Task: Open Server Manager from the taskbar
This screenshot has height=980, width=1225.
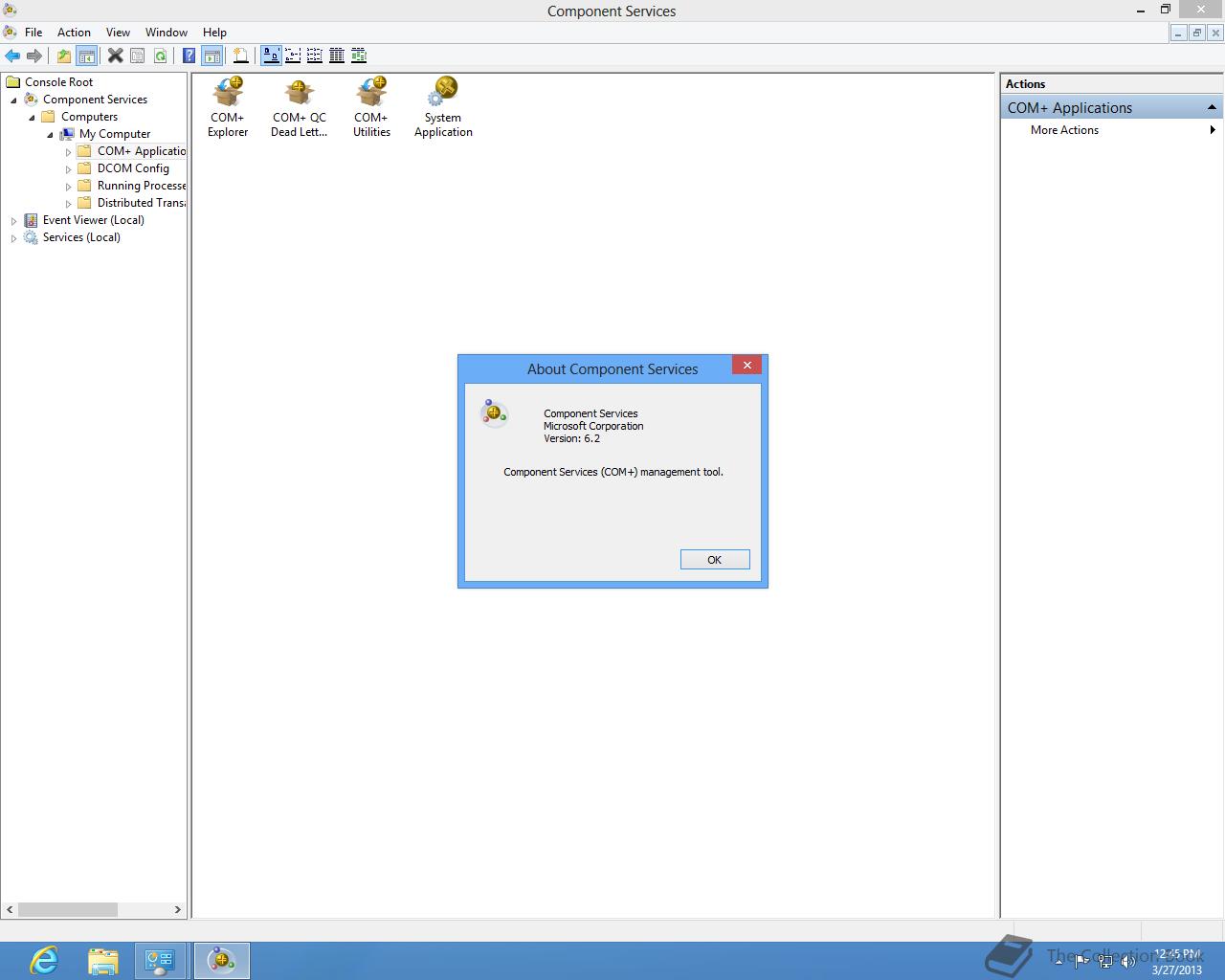Action: (x=160, y=960)
